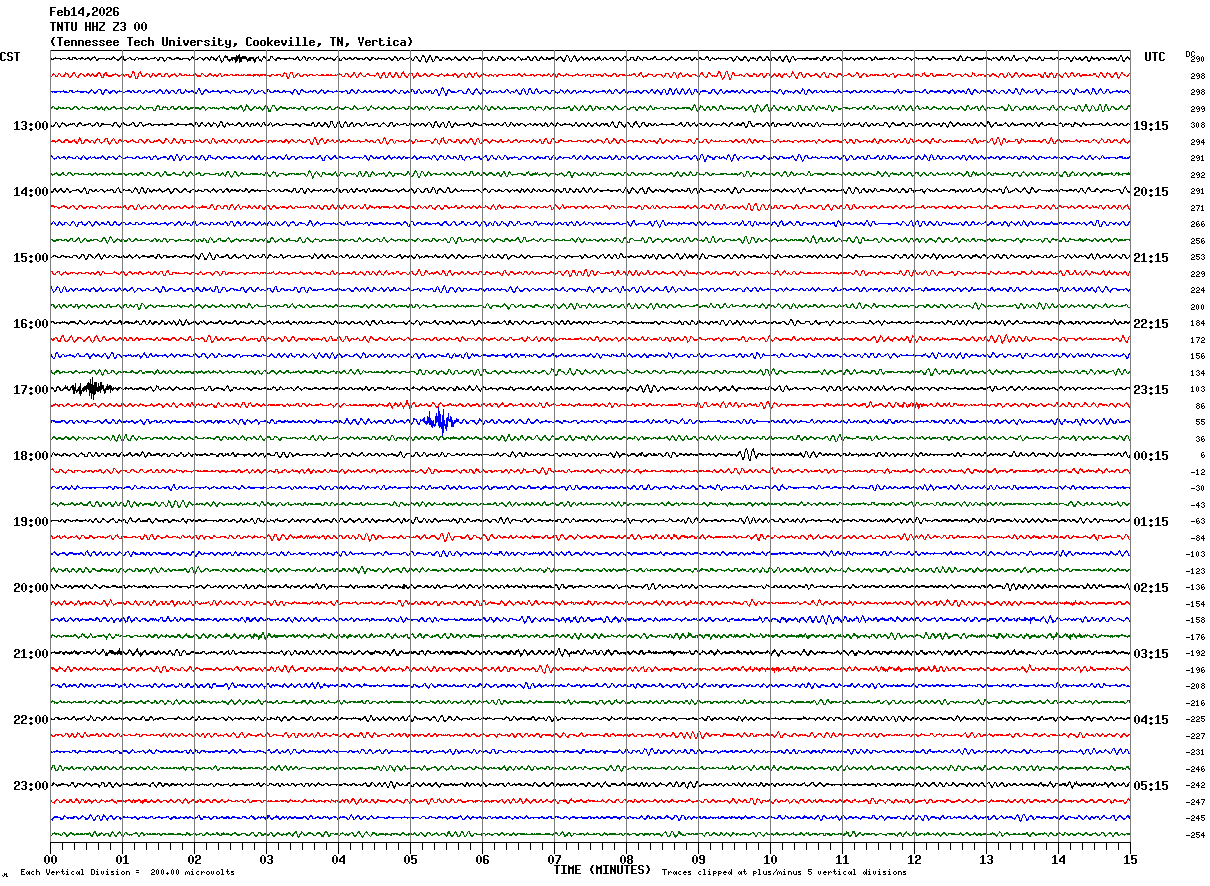This screenshot has height=886, width=1210.
Task: Click the DC value 55
Action: [x=1200, y=423]
